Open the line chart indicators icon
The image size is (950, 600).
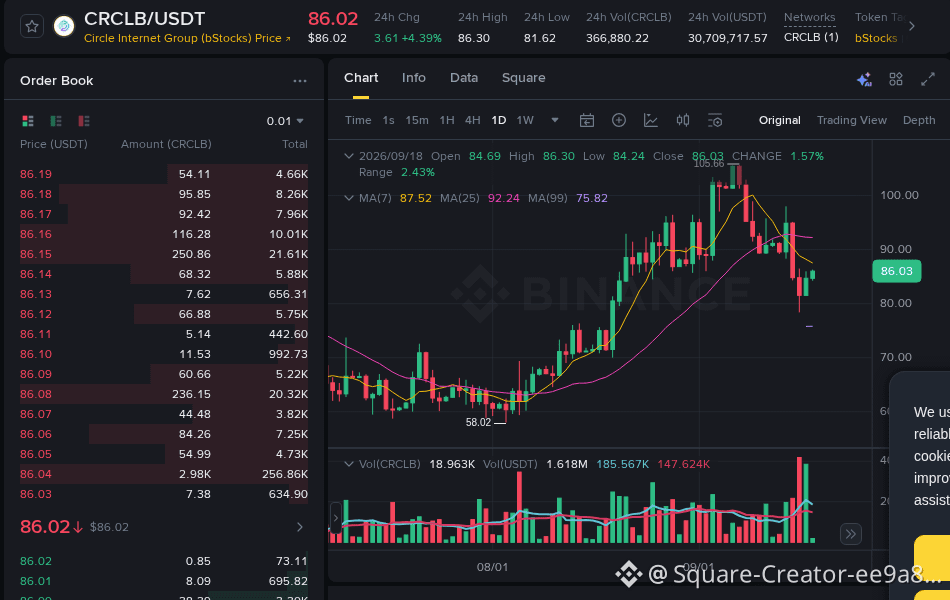(x=651, y=120)
